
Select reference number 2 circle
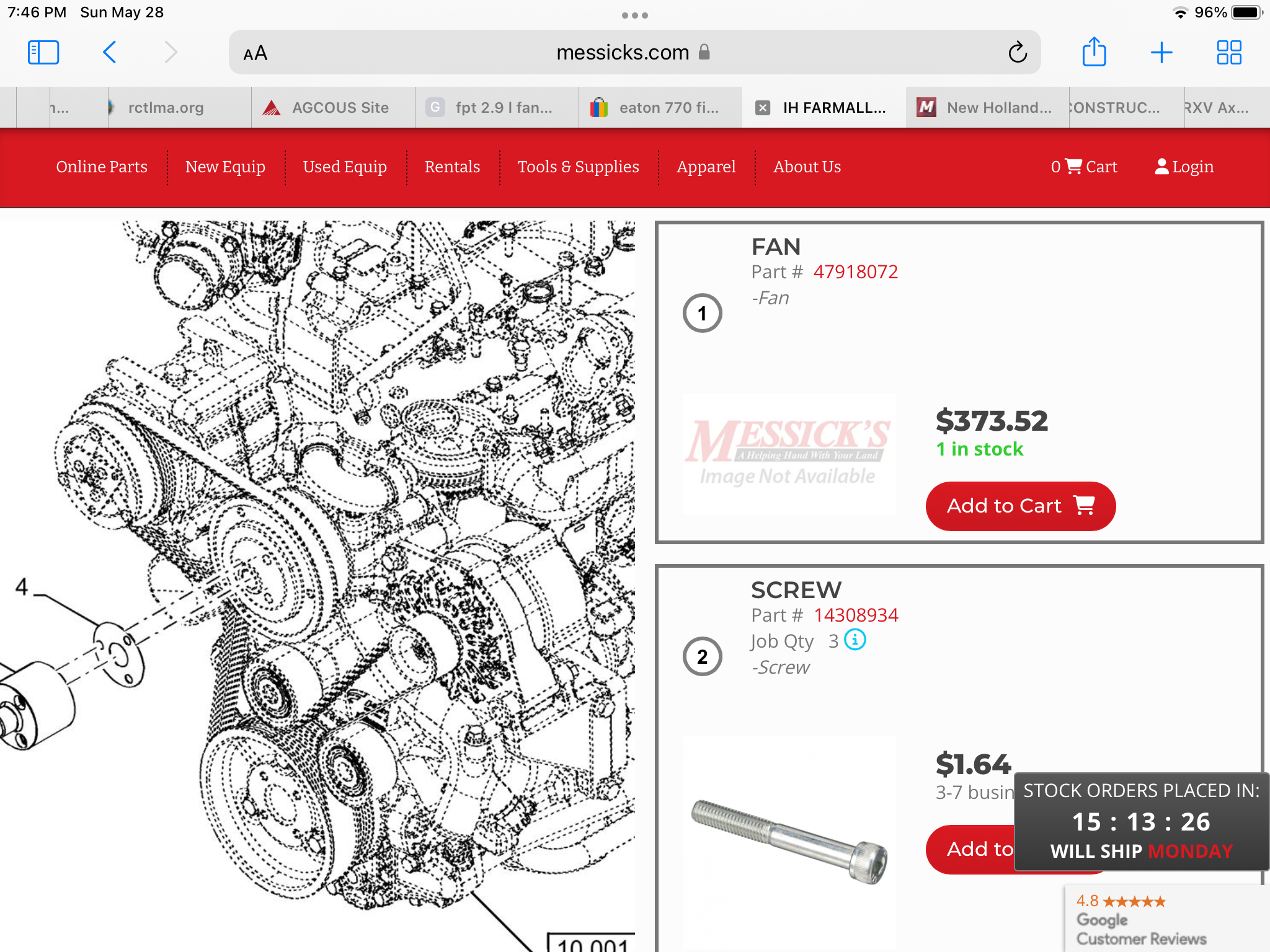pos(702,656)
